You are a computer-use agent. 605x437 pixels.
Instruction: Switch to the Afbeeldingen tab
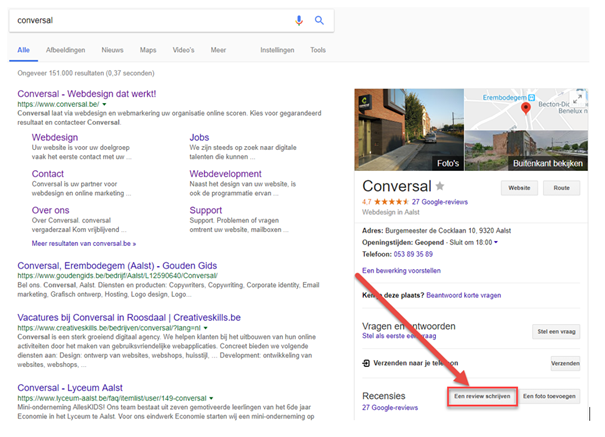(x=66, y=50)
